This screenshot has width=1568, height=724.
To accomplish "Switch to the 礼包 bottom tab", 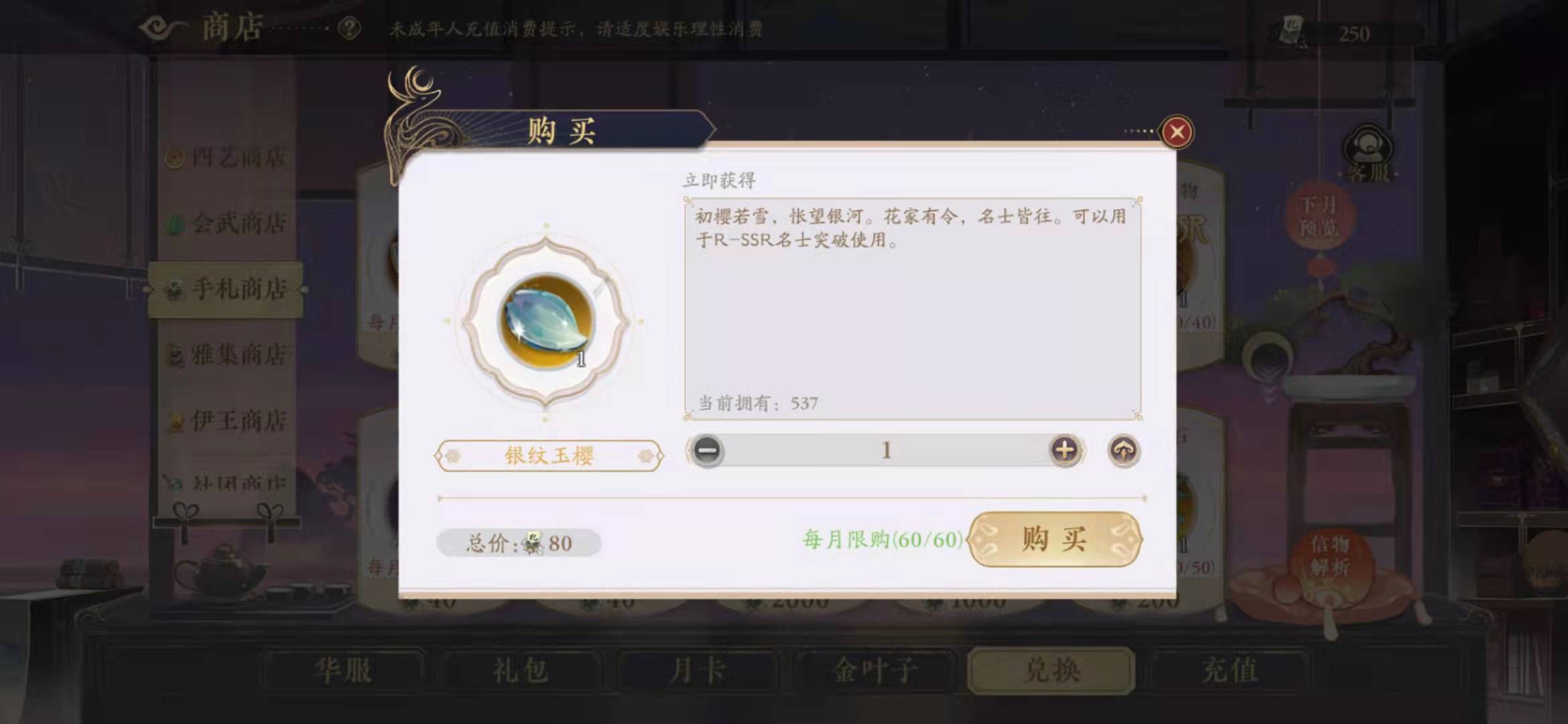I will (x=520, y=670).
